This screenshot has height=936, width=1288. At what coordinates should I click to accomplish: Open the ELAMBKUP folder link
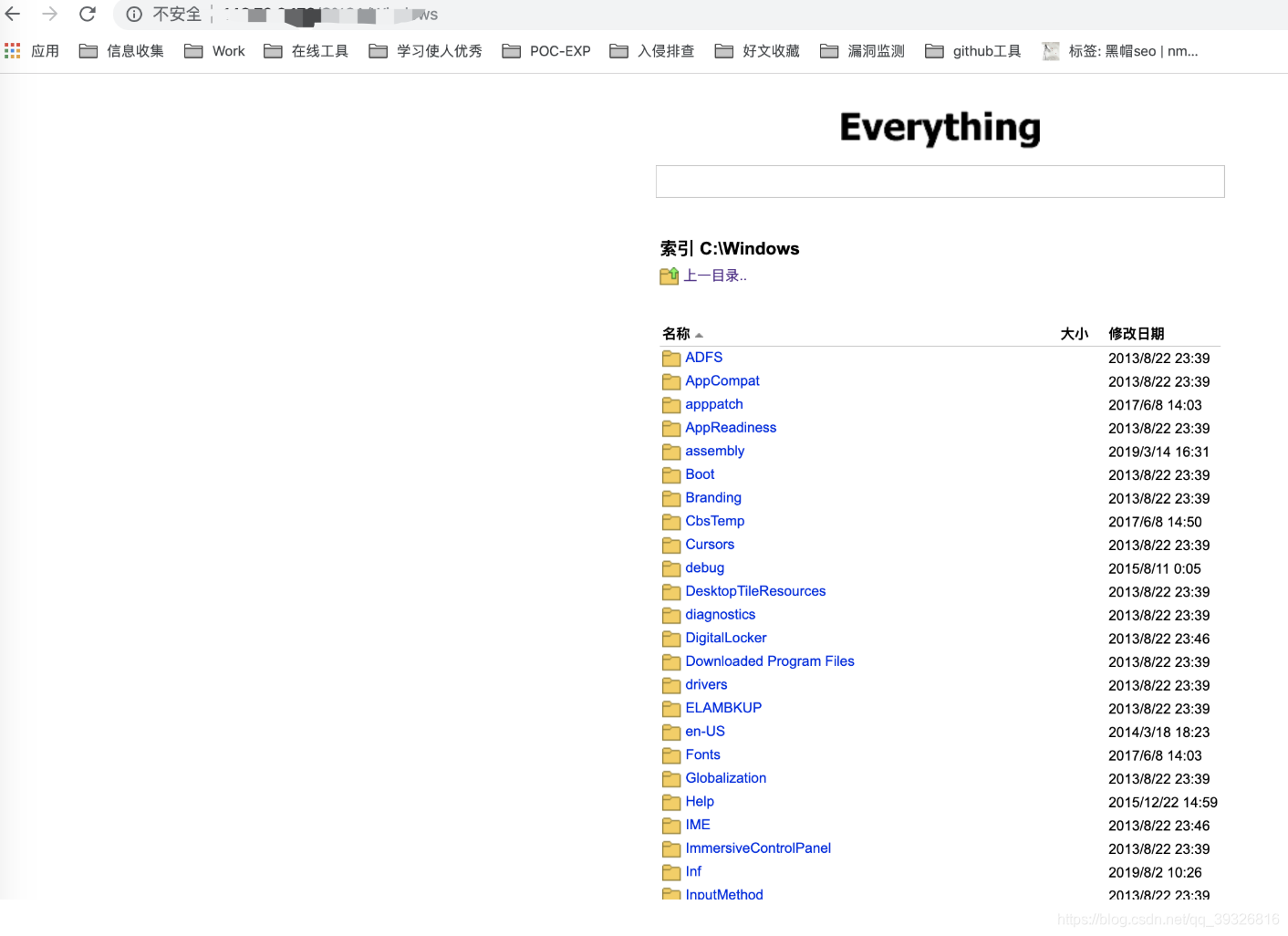(723, 708)
